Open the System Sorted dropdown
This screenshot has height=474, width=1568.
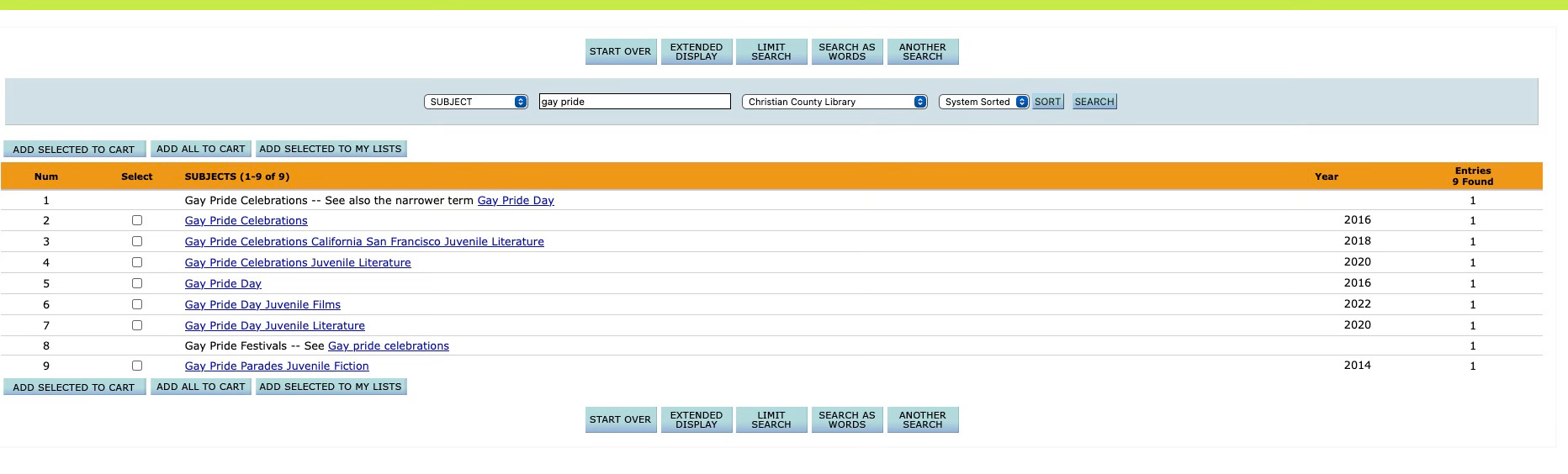click(x=983, y=102)
